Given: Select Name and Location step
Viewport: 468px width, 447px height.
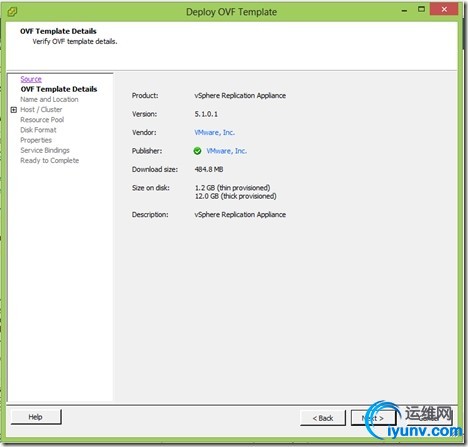Looking at the screenshot, I should [49, 99].
